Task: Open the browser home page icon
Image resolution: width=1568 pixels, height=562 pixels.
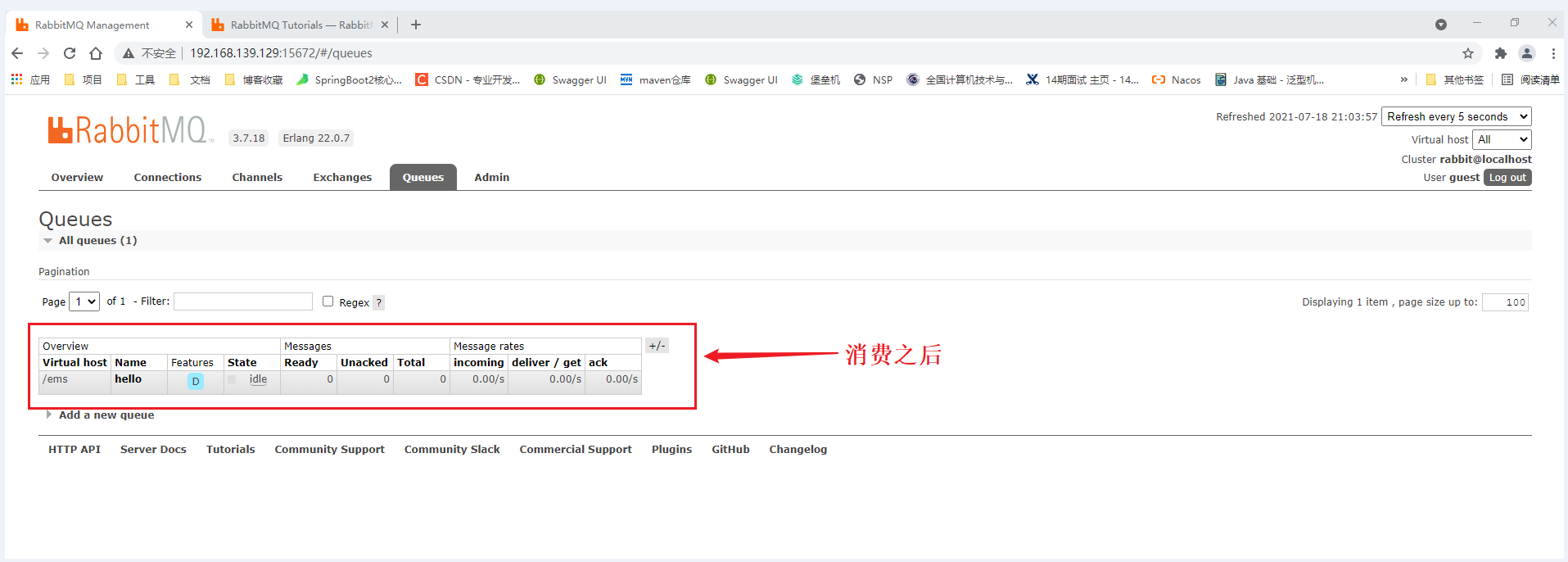Action: pyautogui.click(x=96, y=53)
